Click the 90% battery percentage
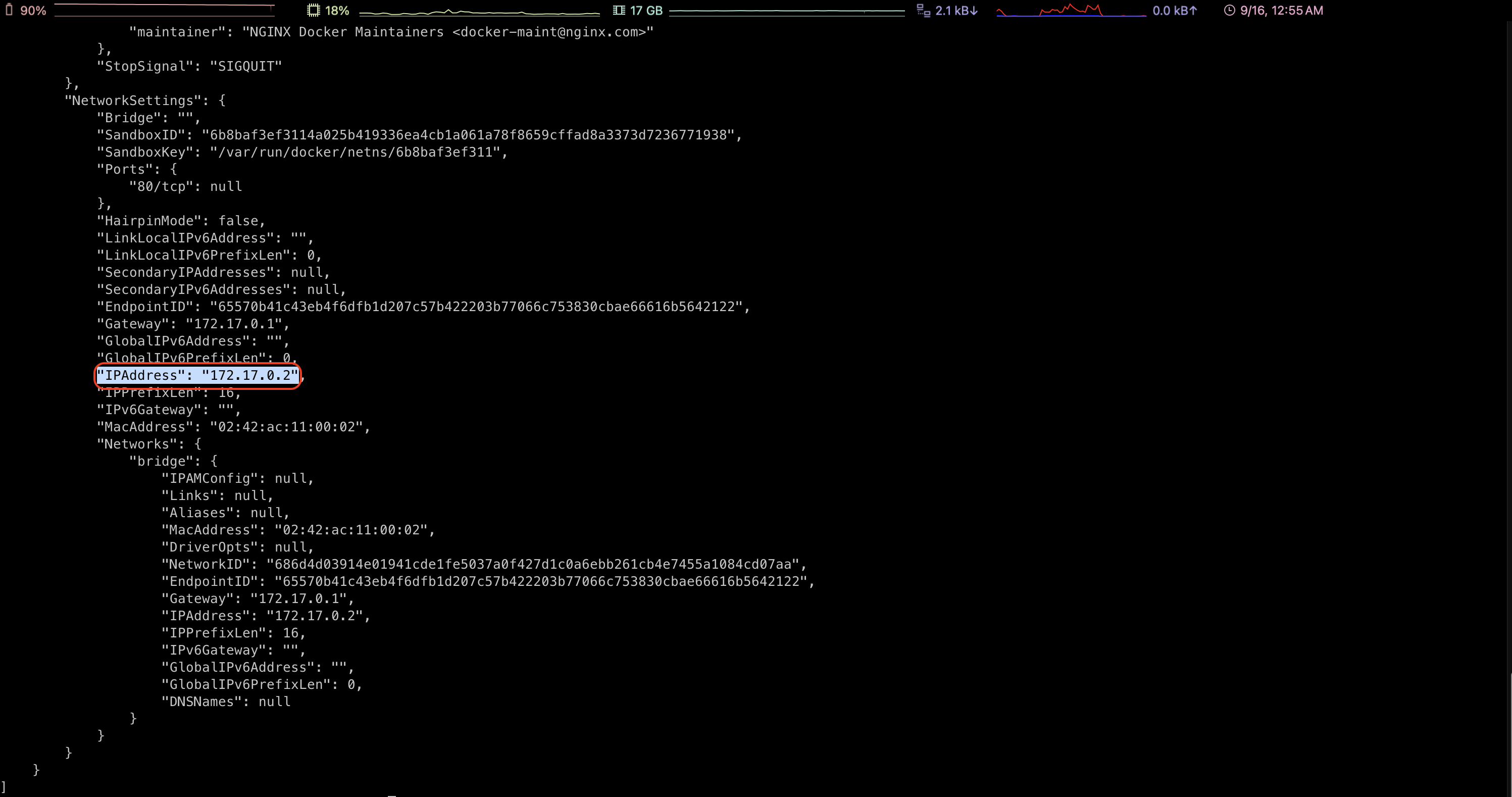 click(33, 11)
